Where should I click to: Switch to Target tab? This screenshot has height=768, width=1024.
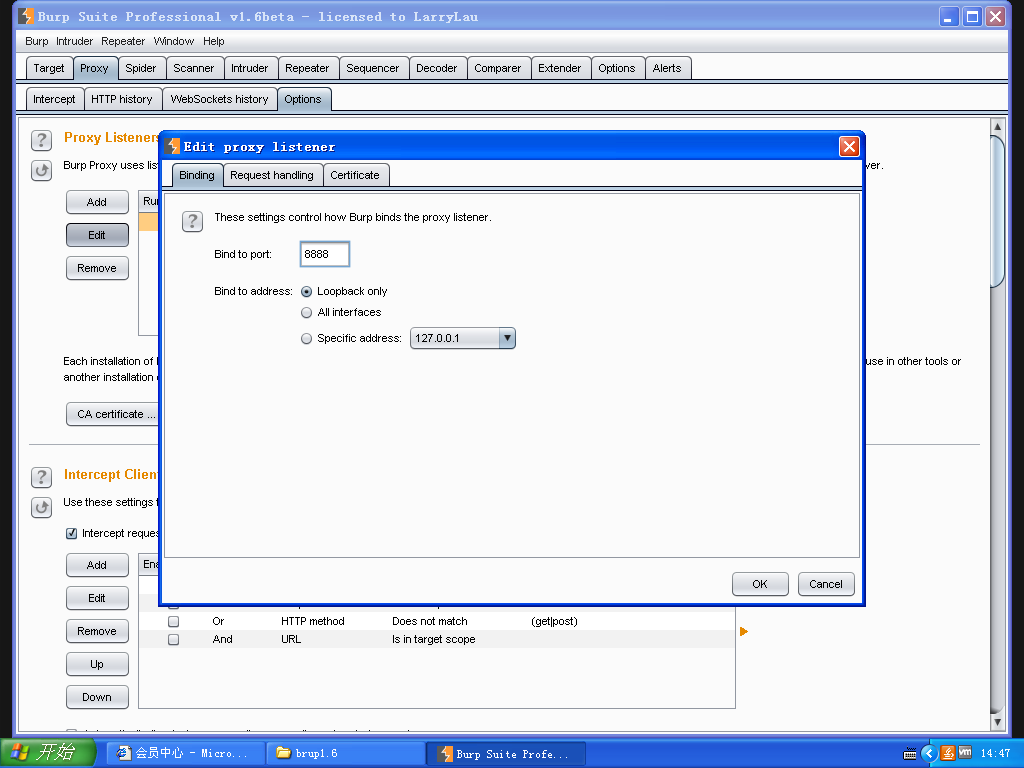click(49, 68)
